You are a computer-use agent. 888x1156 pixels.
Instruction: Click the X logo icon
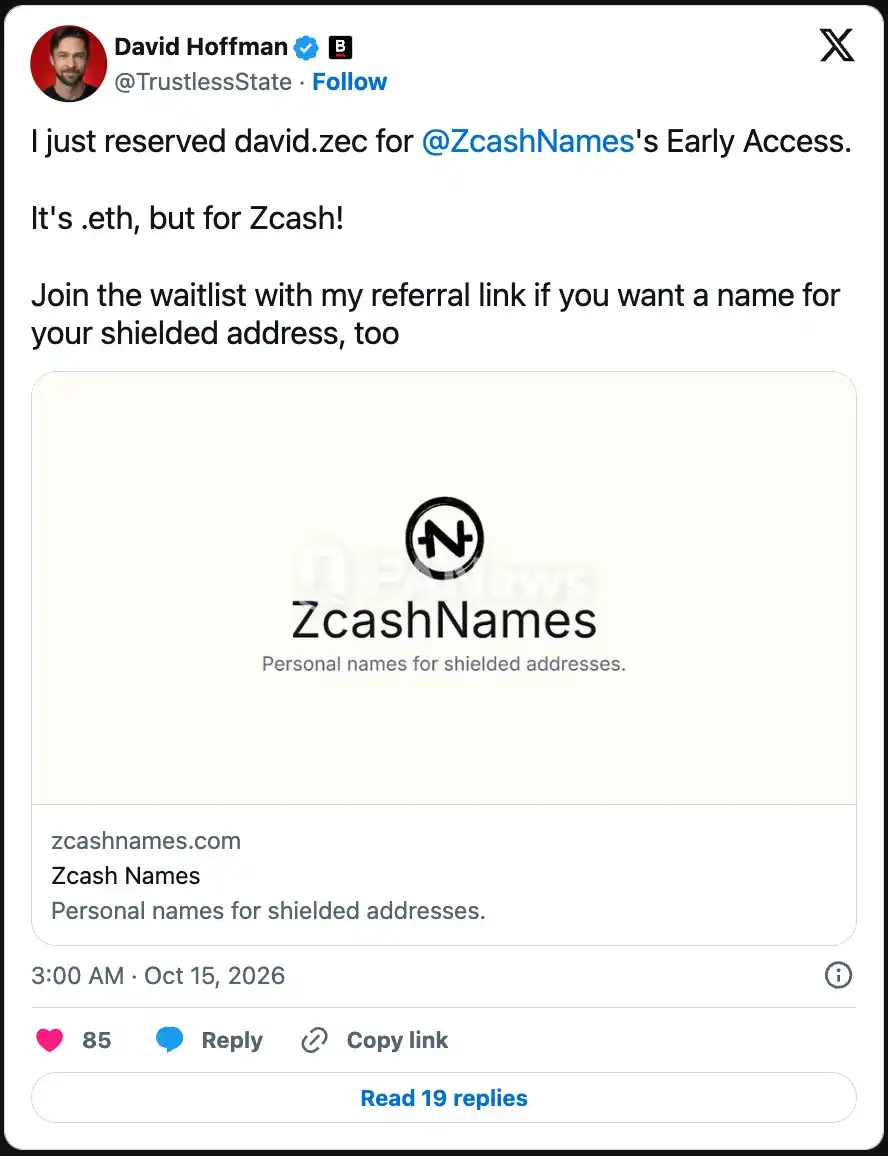pos(837,46)
